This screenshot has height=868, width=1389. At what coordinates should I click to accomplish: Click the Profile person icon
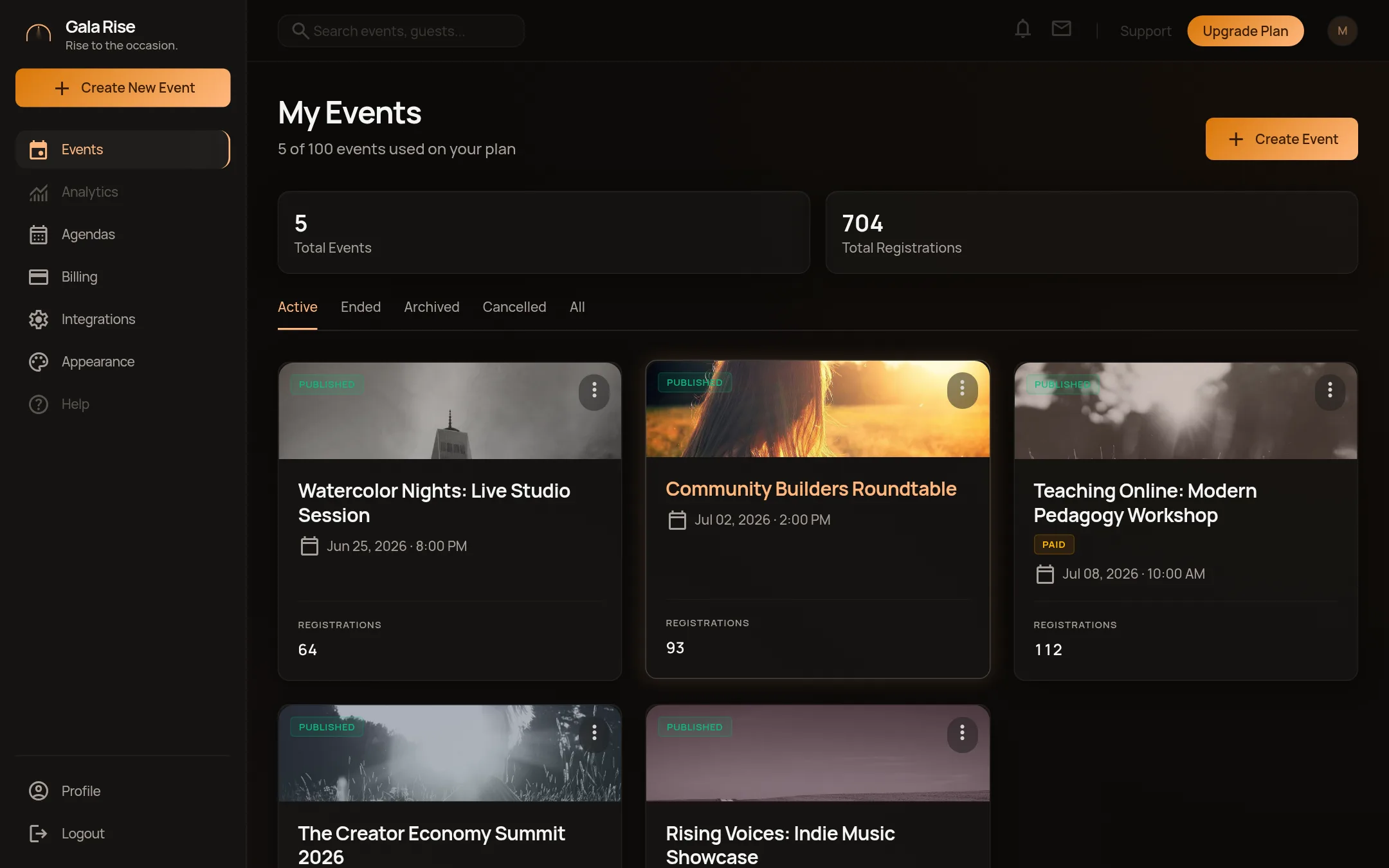pyautogui.click(x=39, y=791)
